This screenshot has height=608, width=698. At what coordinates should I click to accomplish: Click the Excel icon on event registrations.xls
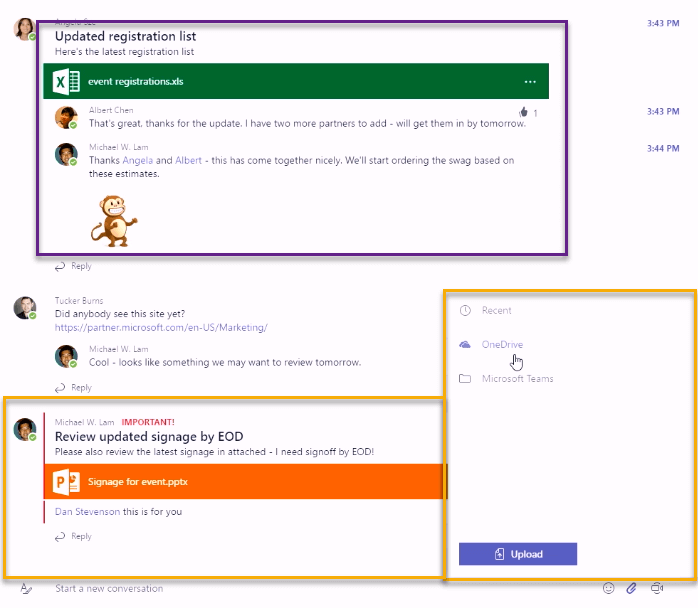[68, 82]
